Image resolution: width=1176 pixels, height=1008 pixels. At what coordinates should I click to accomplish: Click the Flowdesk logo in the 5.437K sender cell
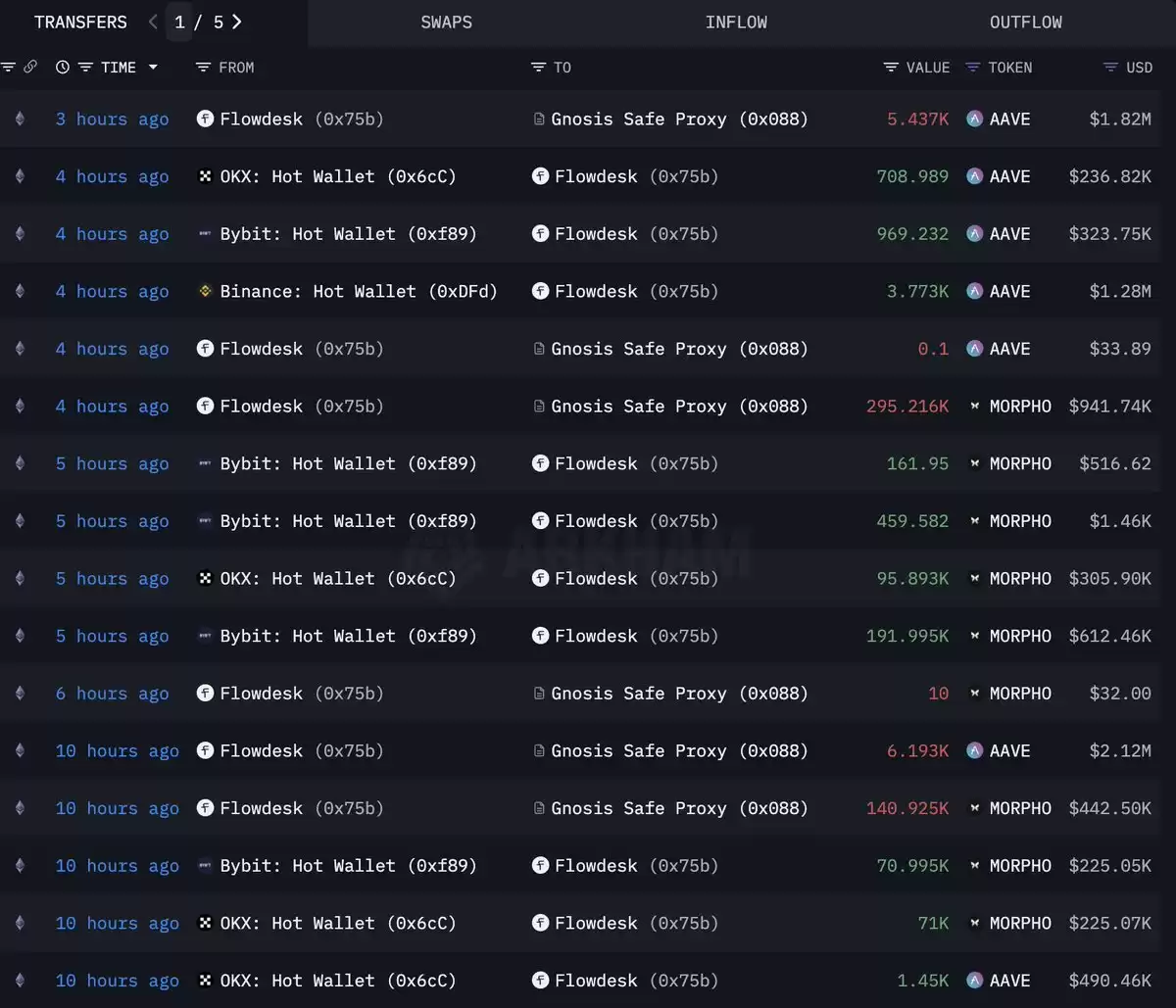pos(205,119)
